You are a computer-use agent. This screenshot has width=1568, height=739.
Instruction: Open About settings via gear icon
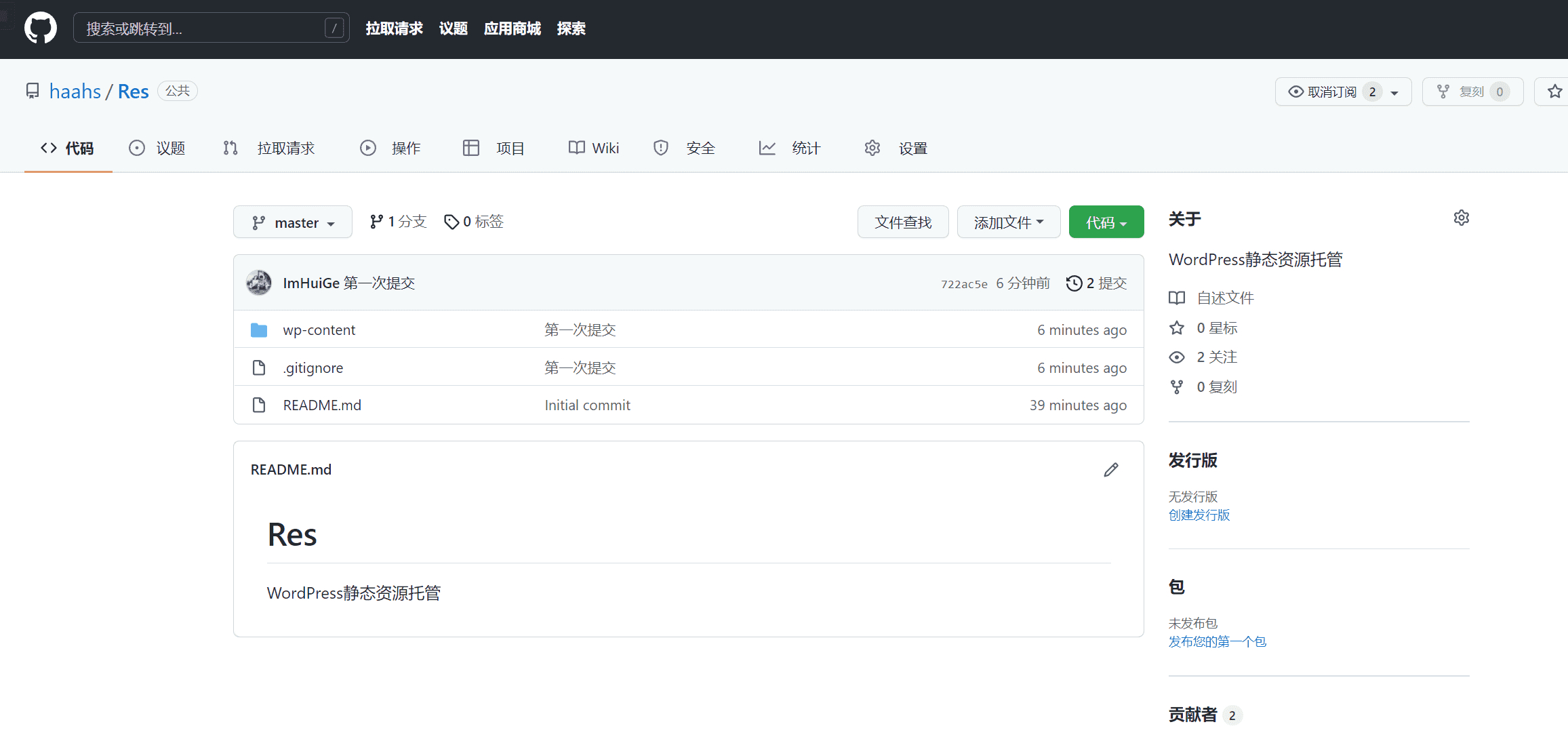pos(1461,218)
